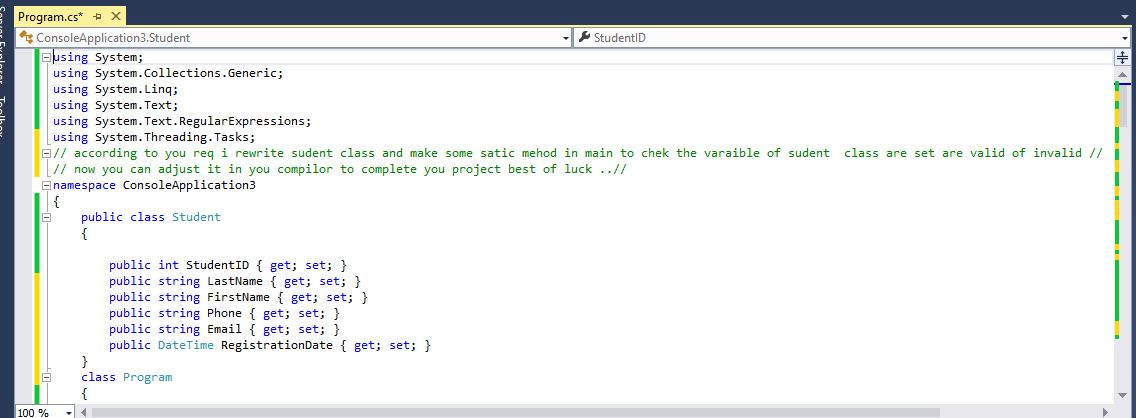Click the class icon beside ConsoleApplication3.Student
The image size is (1136, 418).
coord(25,38)
